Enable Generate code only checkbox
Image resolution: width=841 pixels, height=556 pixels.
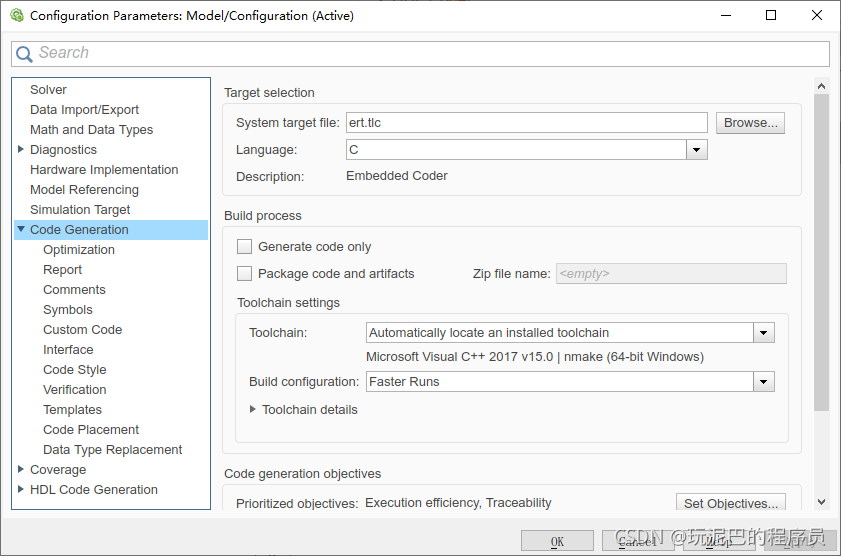(x=245, y=247)
